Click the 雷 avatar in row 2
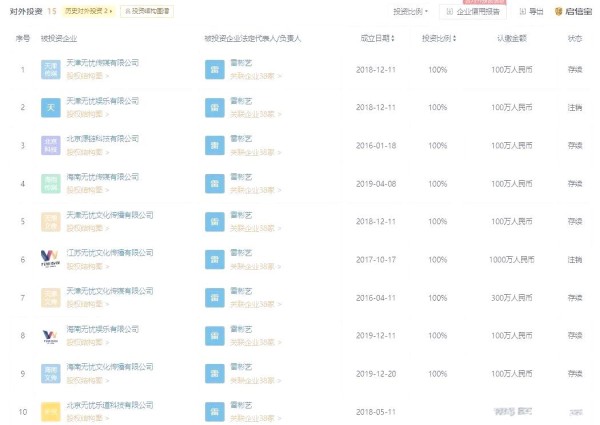The width and height of the screenshot is (600, 425). 215,107
